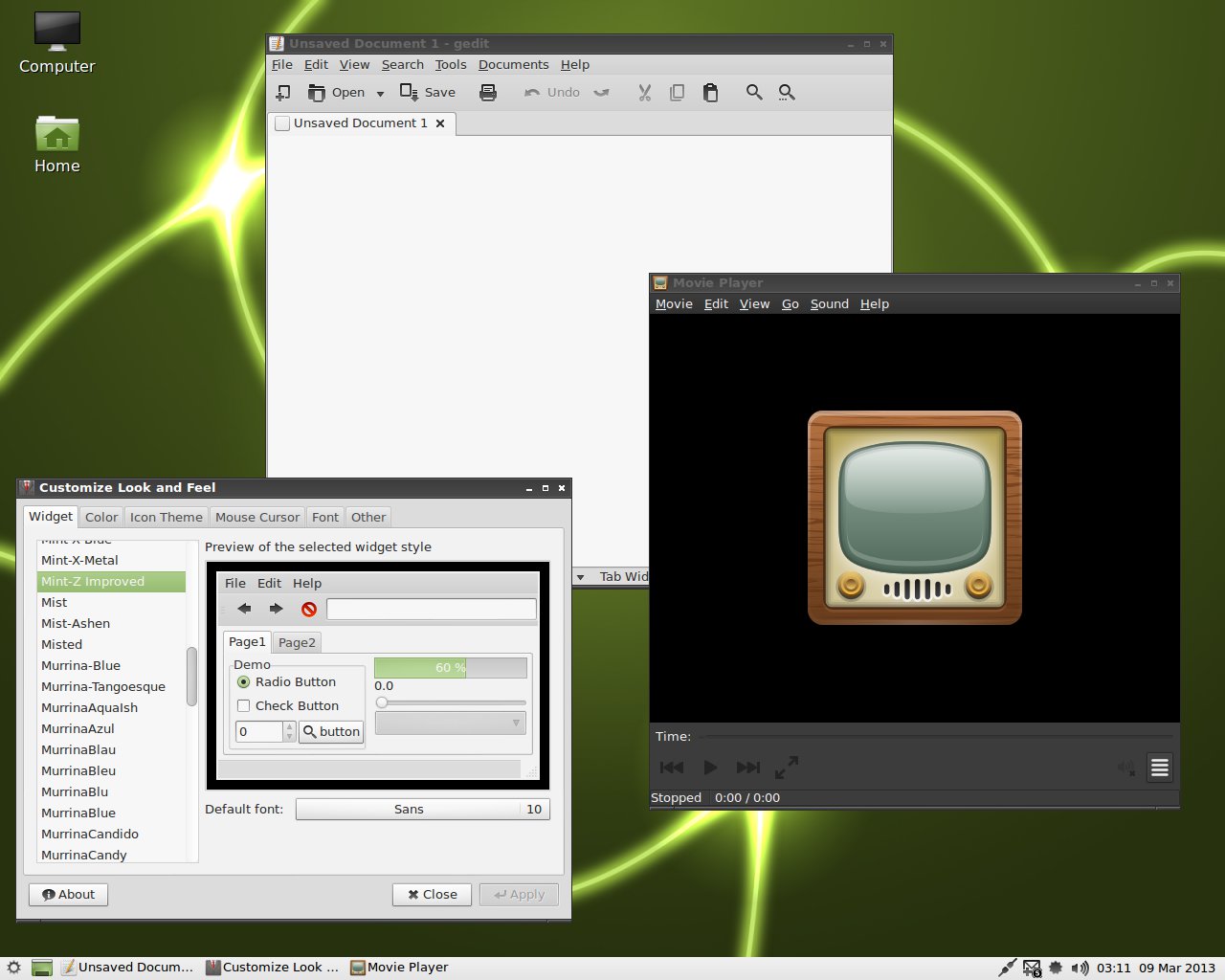Select the Mist theme from the list
This screenshot has height=980, width=1225.
tap(55, 602)
